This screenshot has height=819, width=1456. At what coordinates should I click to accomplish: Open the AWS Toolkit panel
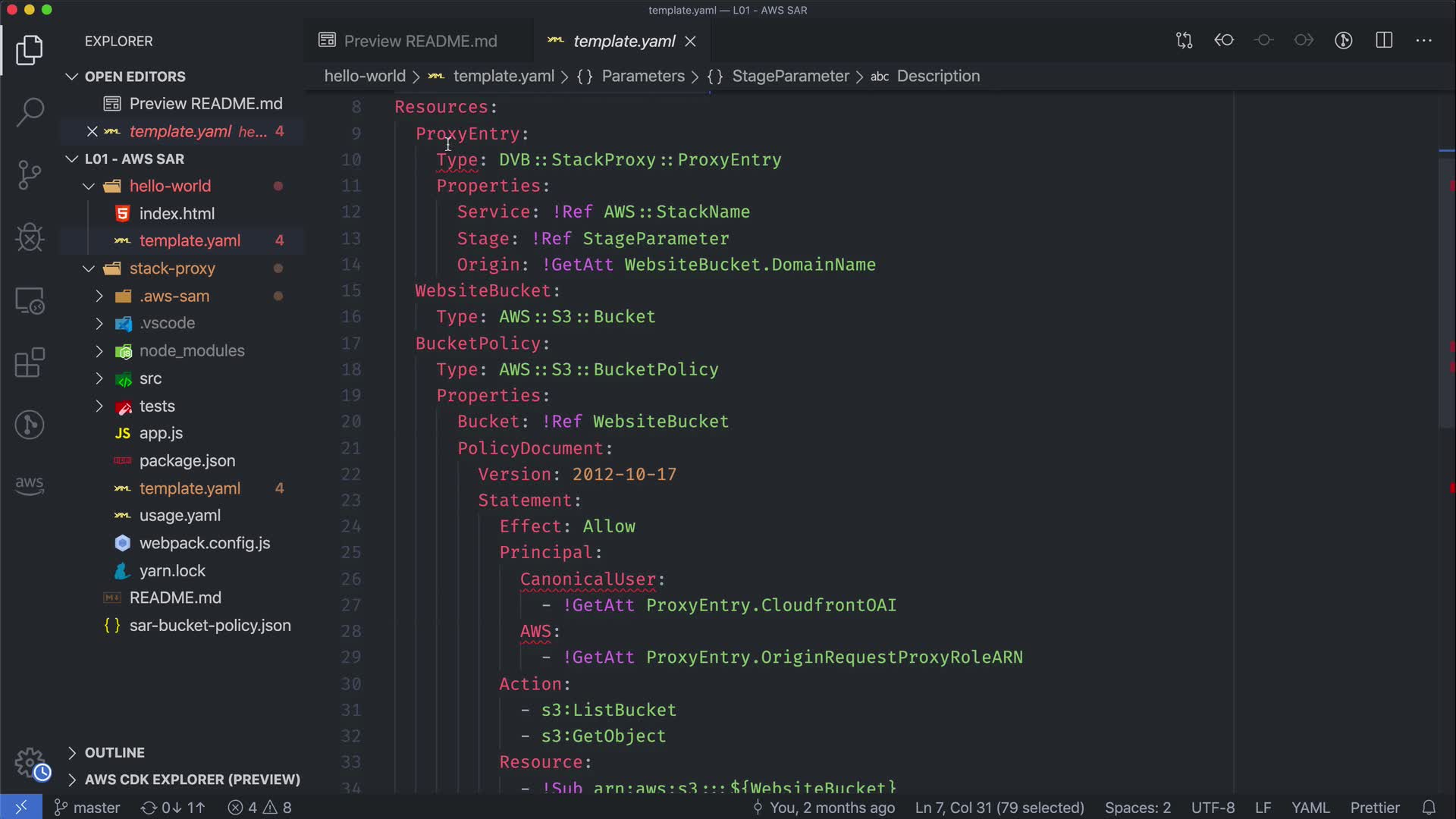tap(30, 485)
